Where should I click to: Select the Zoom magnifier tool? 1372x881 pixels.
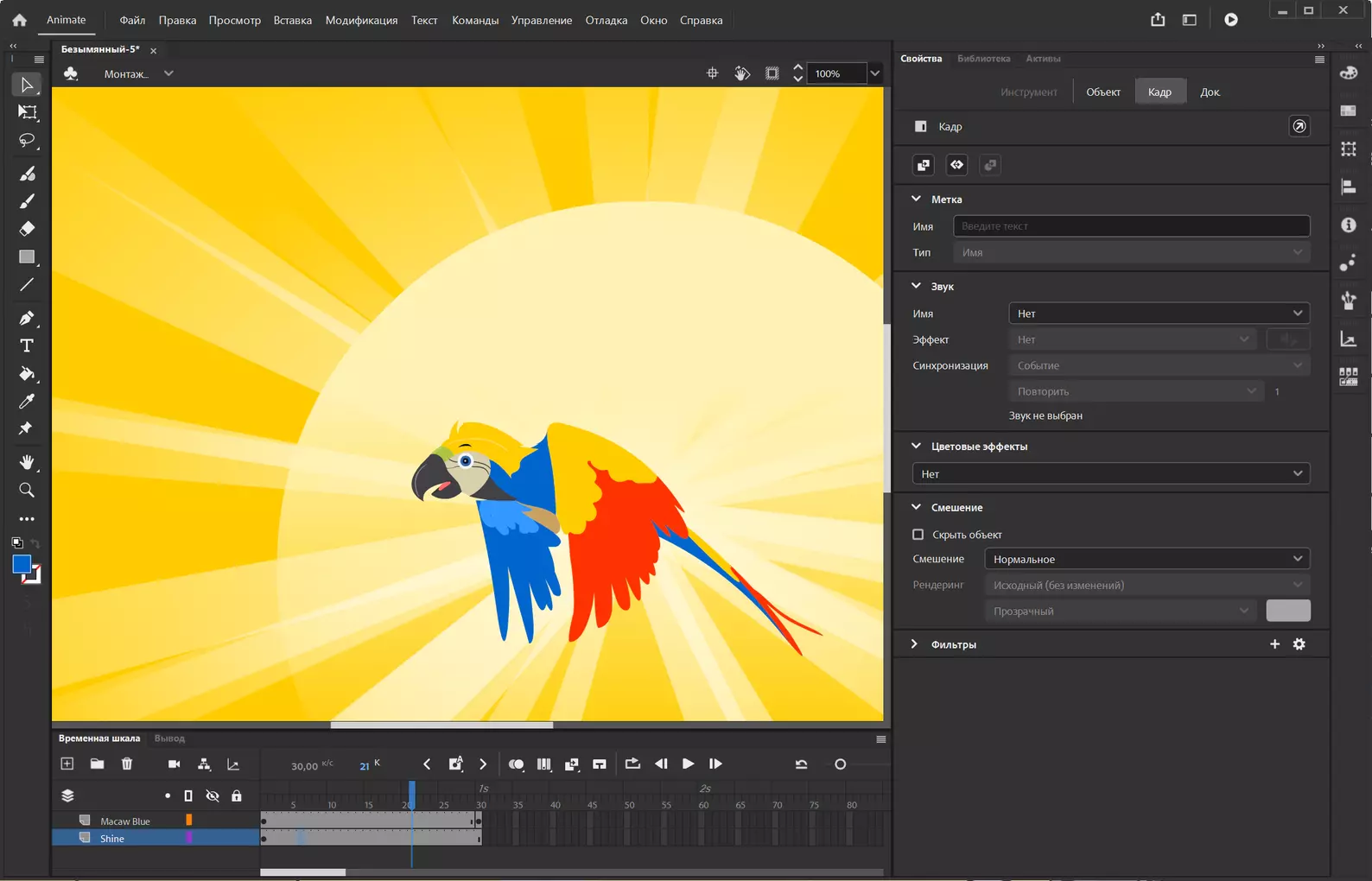(27, 490)
